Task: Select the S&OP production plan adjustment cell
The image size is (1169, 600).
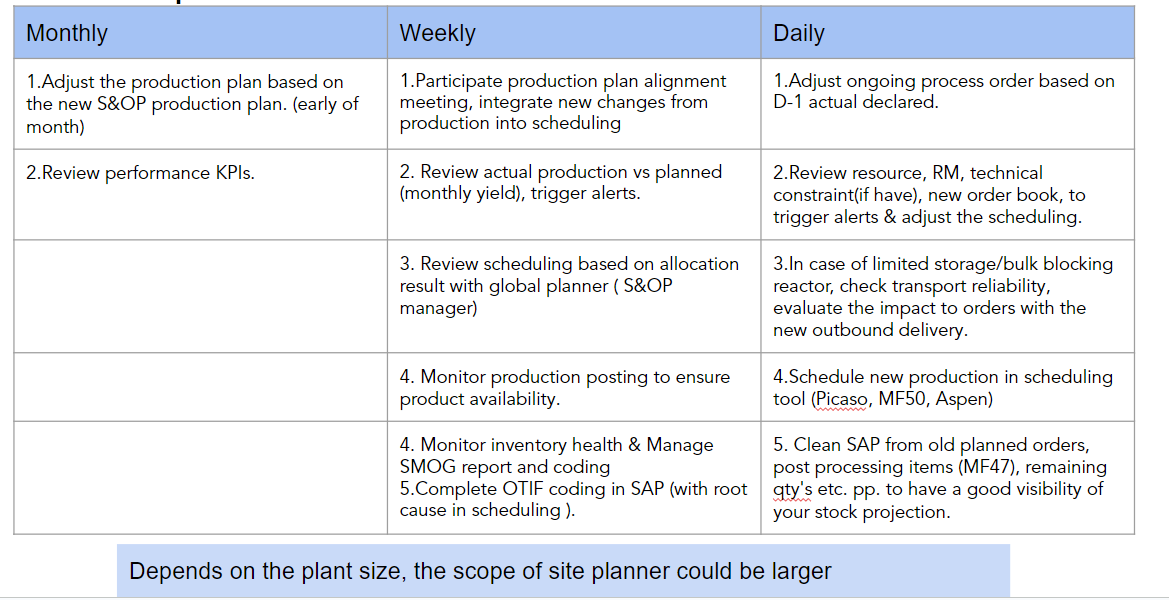Action: click(200, 104)
